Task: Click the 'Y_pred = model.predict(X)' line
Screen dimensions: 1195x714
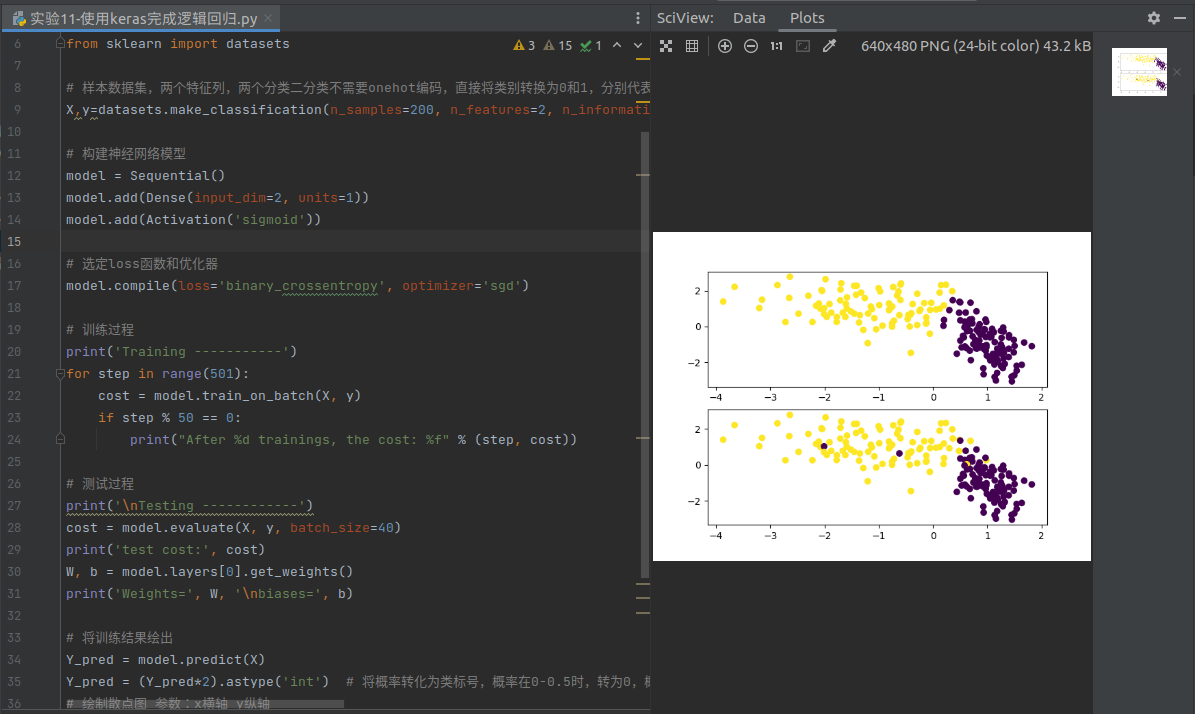Action: (x=165, y=659)
